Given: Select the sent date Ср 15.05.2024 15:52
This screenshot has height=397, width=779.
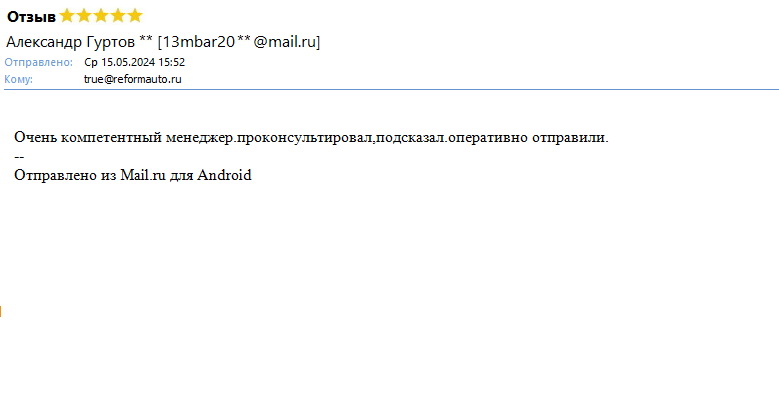Looking at the screenshot, I should click(x=135, y=63).
